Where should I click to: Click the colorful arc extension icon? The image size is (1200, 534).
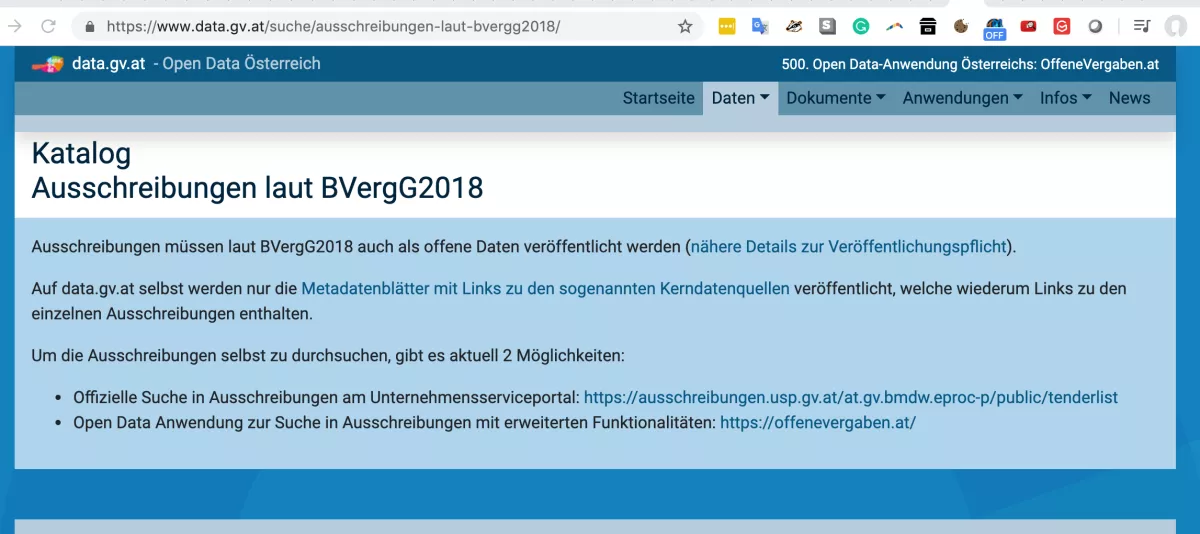click(894, 27)
